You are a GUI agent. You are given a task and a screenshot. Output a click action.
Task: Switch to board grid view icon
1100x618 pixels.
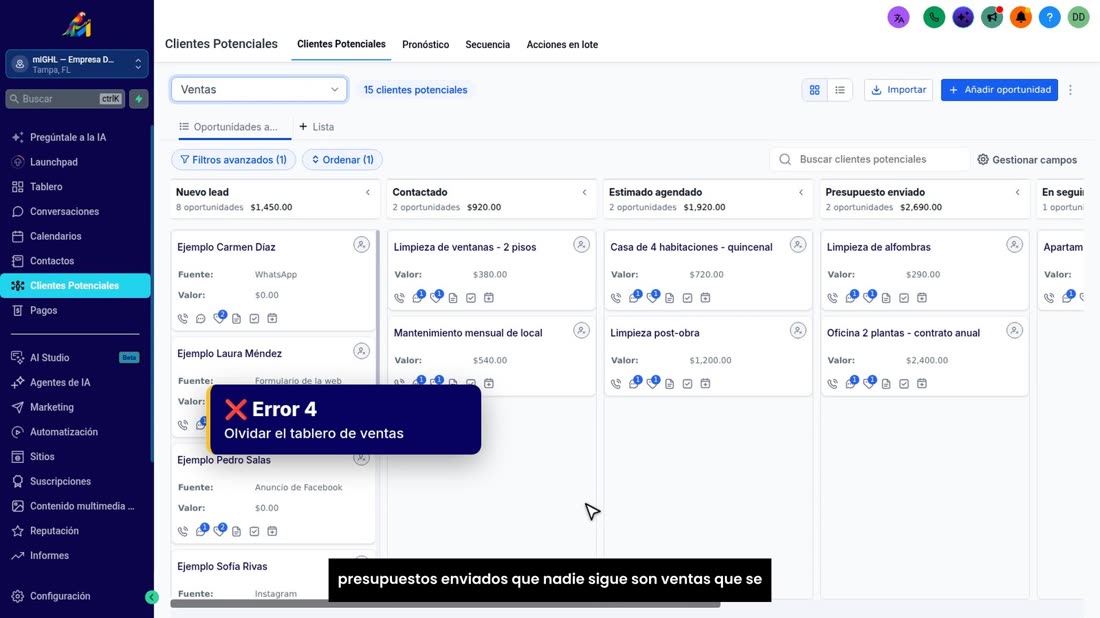pos(814,90)
